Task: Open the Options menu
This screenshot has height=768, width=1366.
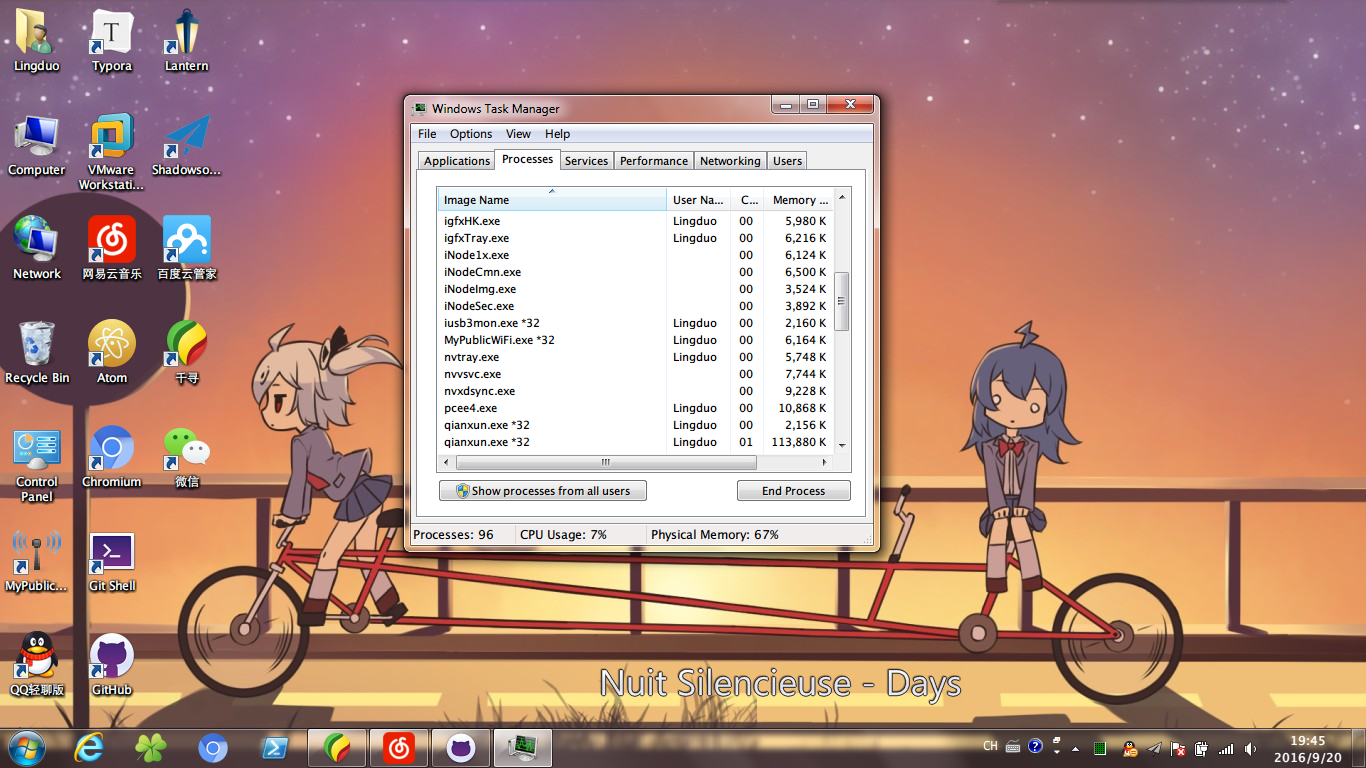Action: [471, 134]
